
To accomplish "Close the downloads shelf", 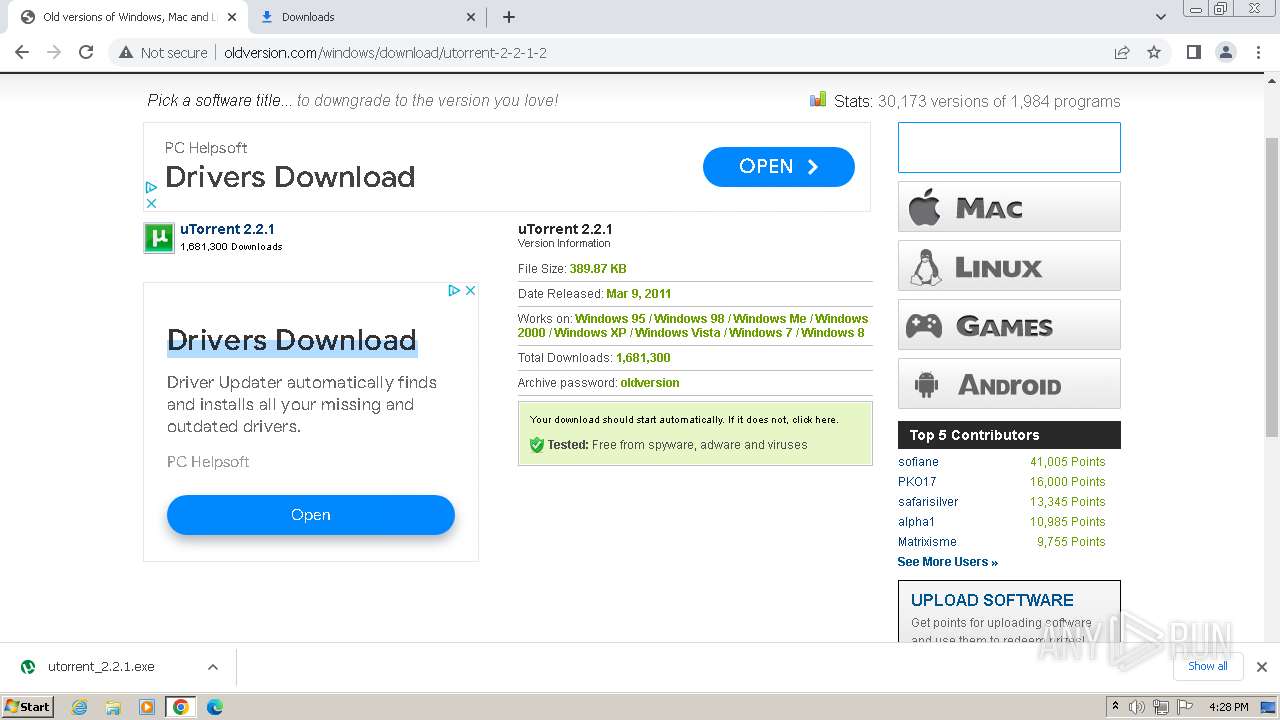I will click(x=1261, y=667).
